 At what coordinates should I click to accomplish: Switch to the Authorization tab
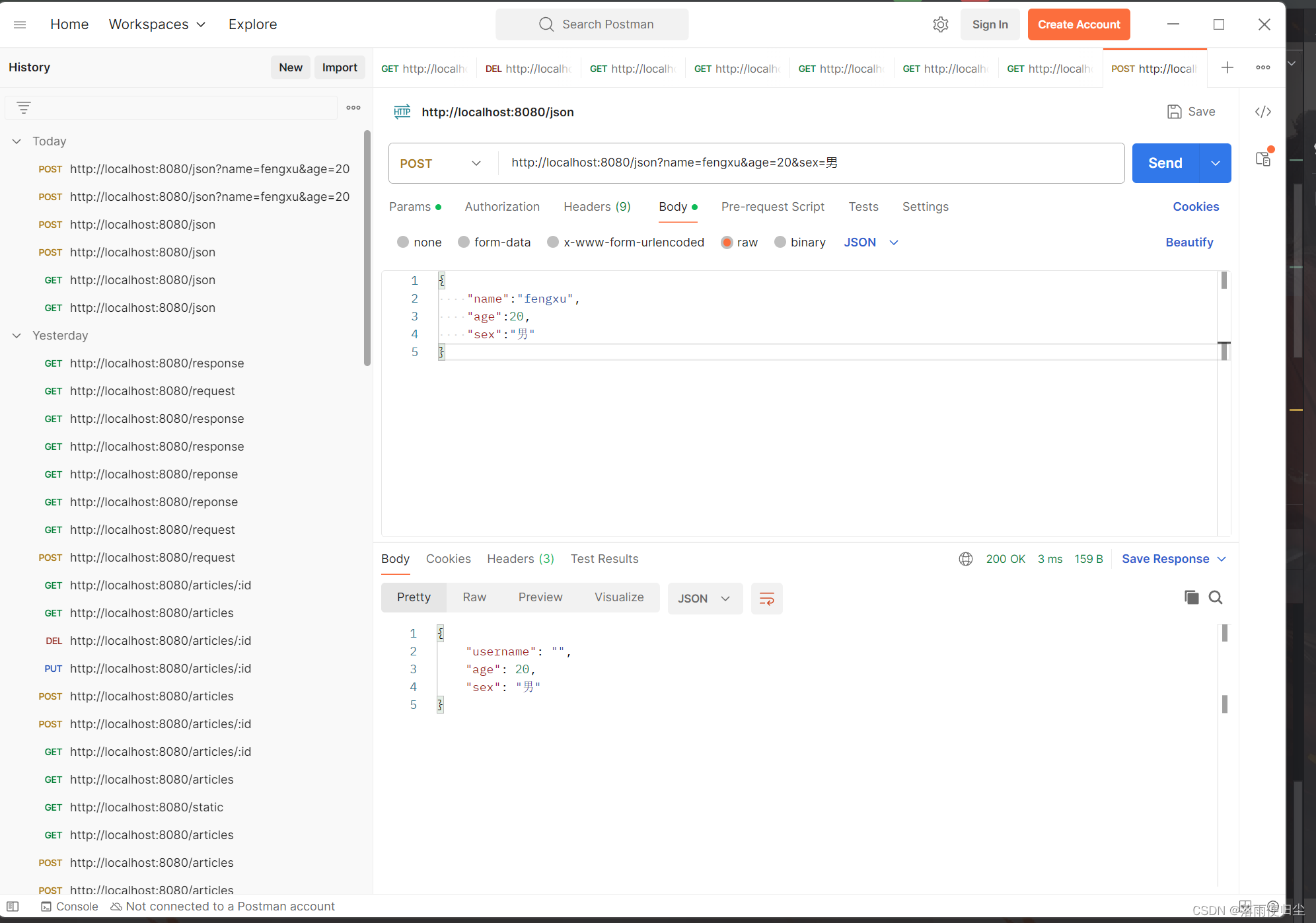(502, 207)
